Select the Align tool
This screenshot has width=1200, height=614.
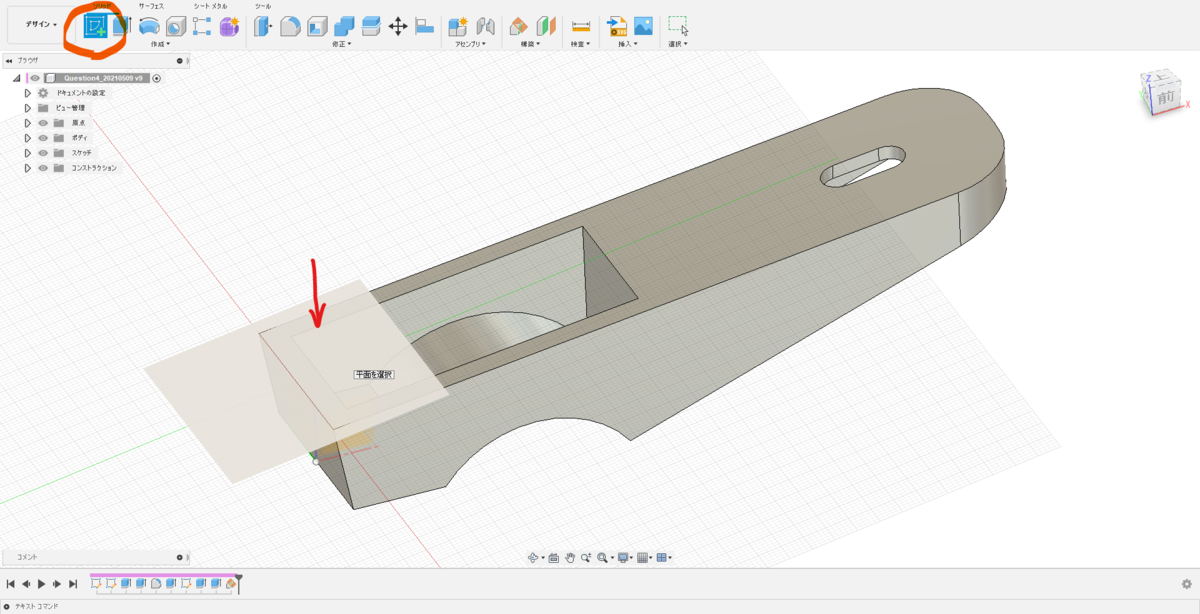click(x=424, y=26)
